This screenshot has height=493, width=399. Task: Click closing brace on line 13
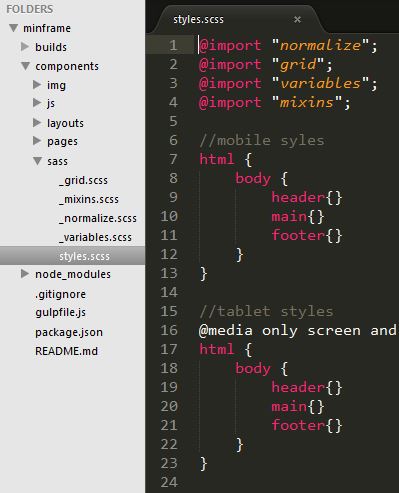click(204, 274)
